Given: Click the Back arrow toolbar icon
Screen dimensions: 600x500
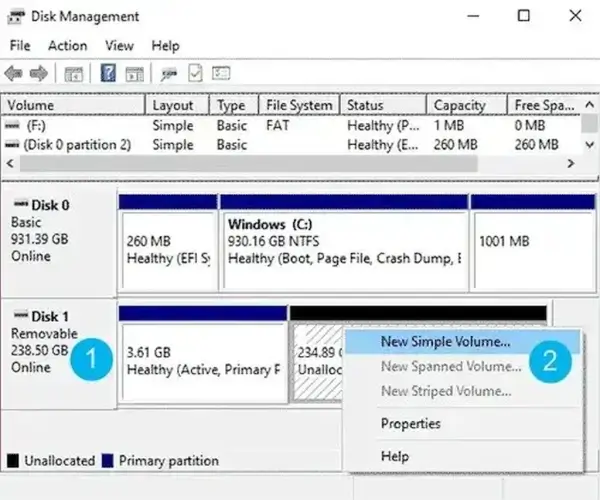Looking at the screenshot, I should click(x=14, y=73).
